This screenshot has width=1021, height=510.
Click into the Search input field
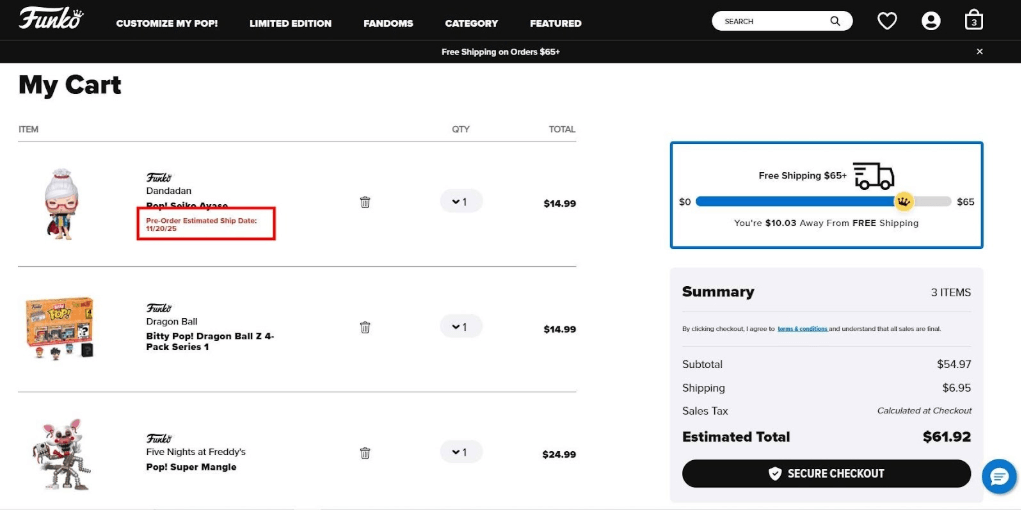(775, 21)
